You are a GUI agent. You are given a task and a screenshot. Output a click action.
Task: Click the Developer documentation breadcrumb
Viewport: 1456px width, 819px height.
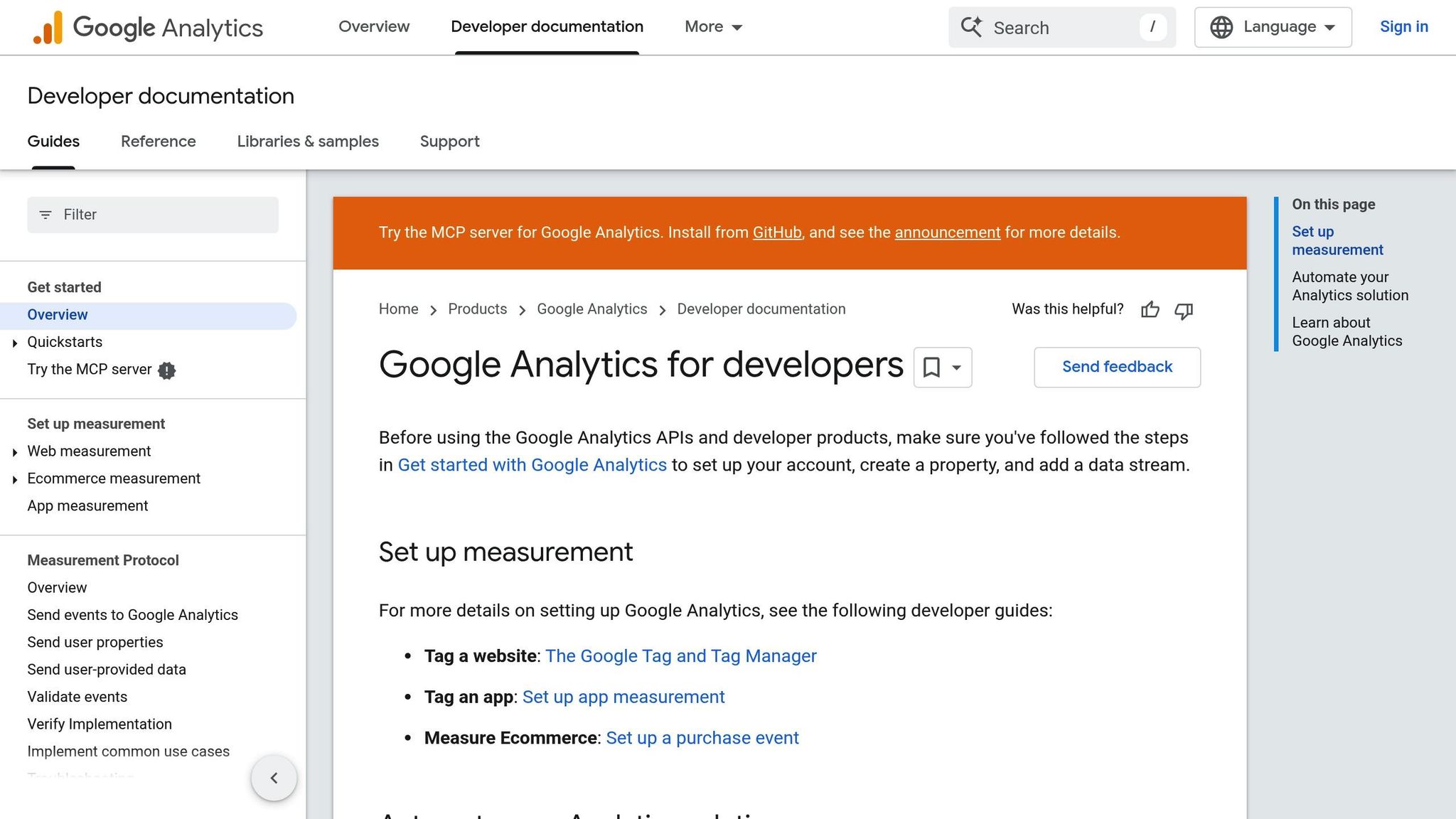click(761, 309)
